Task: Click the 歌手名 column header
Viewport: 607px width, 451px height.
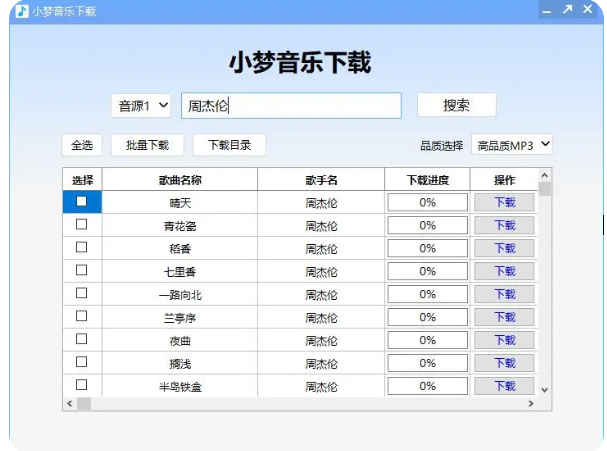Action: click(x=321, y=180)
